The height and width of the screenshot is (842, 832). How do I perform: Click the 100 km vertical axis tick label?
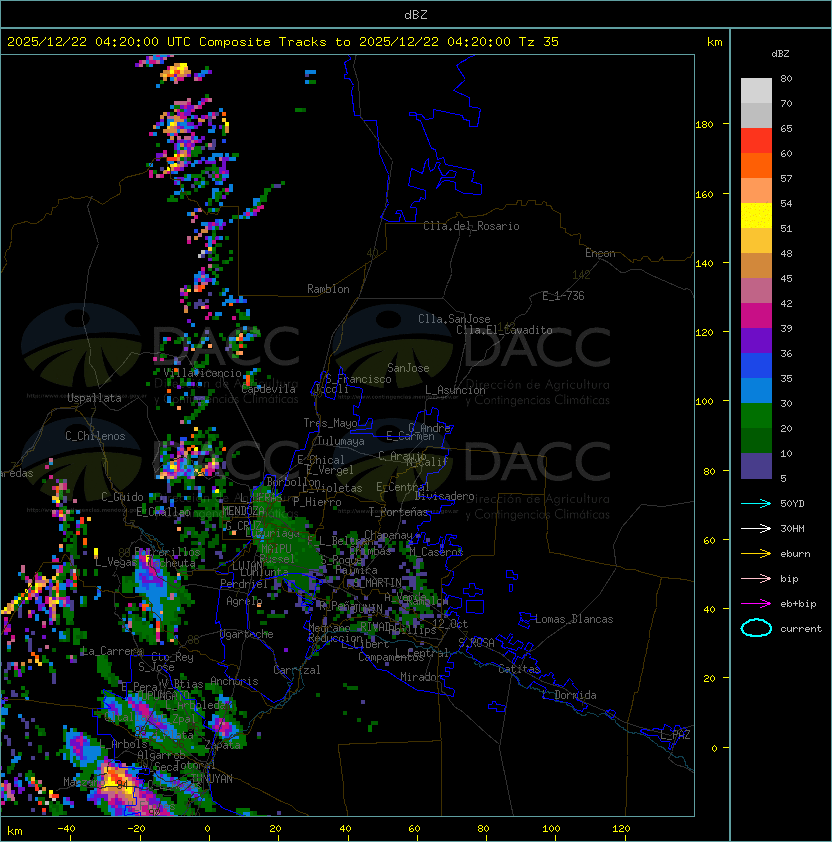(704, 401)
